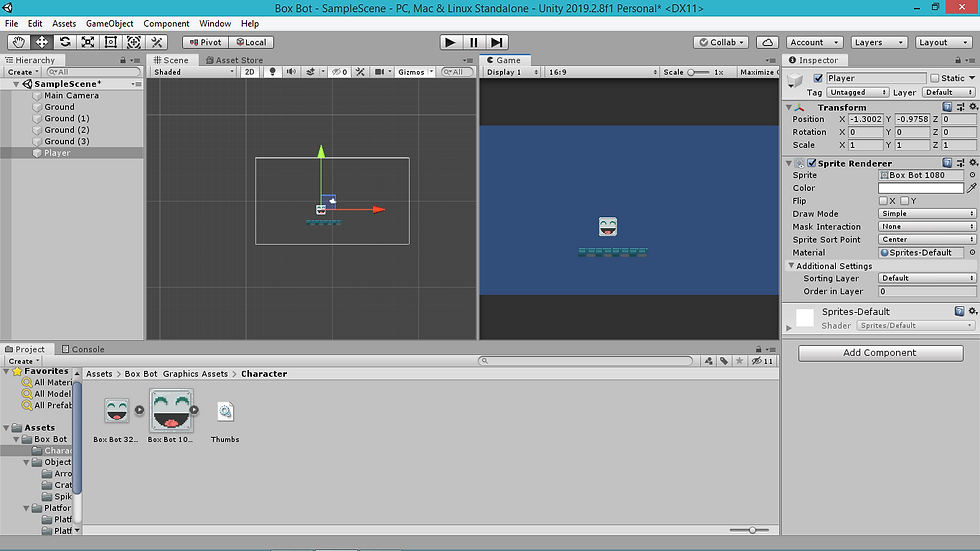Open the Layer dropdown in Inspector
The height and width of the screenshot is (551, 980).
[949, 92]
